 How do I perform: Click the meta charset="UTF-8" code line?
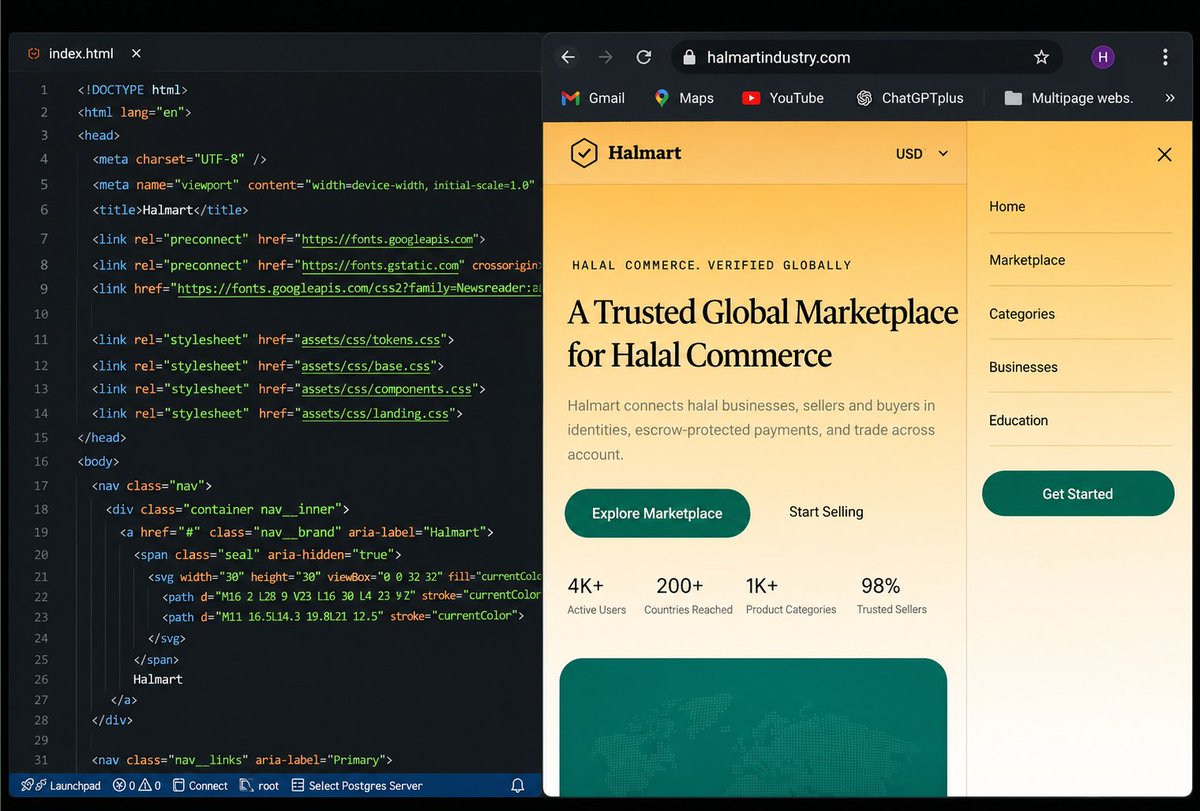point(180,159)
